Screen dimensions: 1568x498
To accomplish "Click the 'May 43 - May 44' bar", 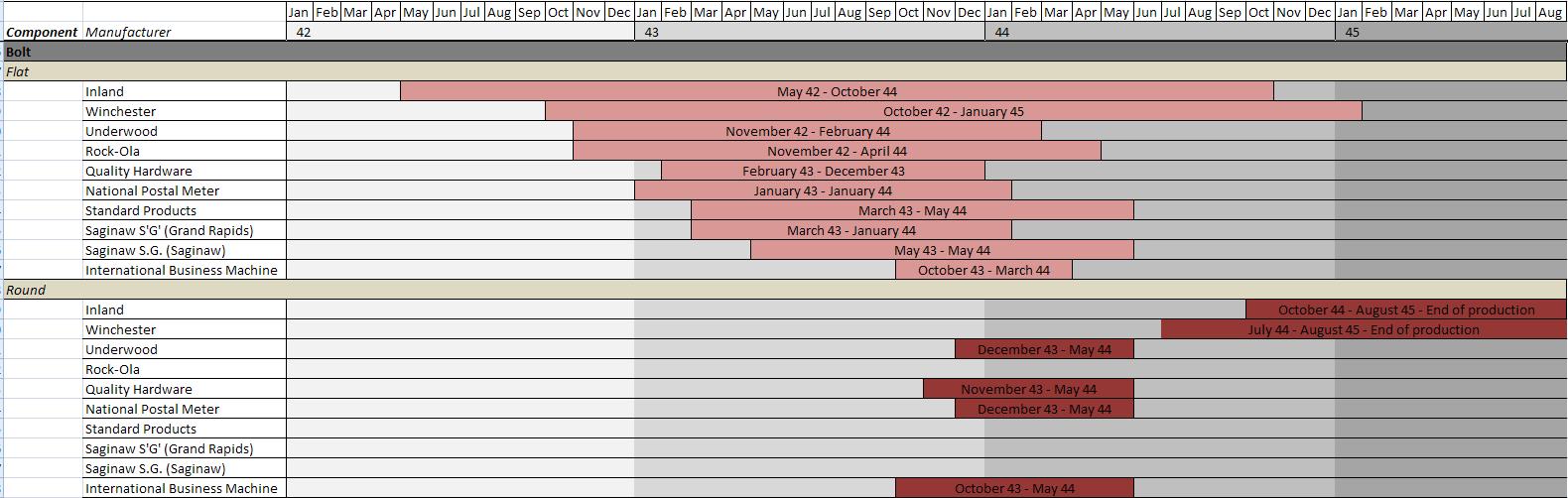I will tap(942, 250).
